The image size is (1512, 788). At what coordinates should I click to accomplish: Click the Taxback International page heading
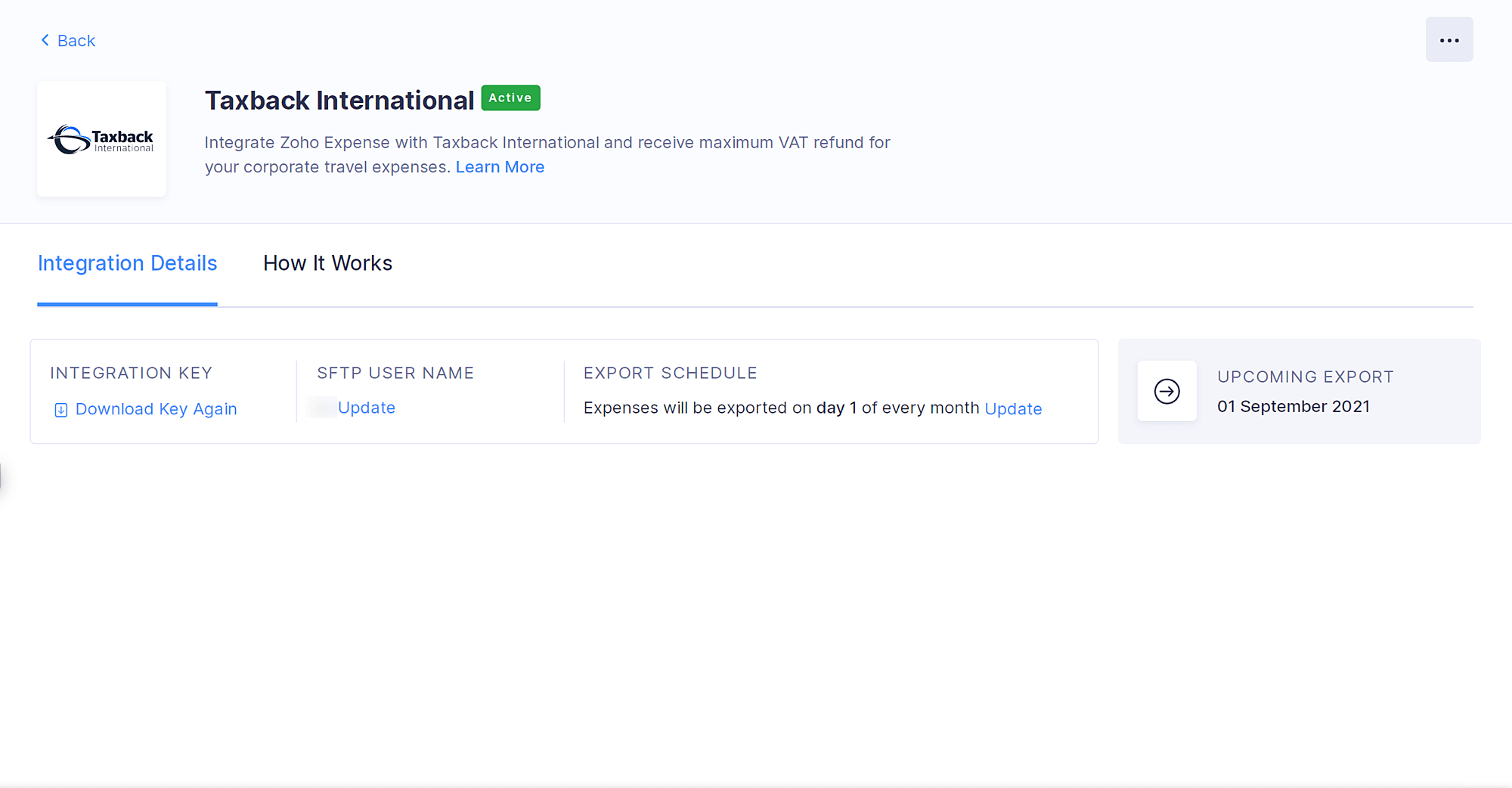tap(339, 101)
